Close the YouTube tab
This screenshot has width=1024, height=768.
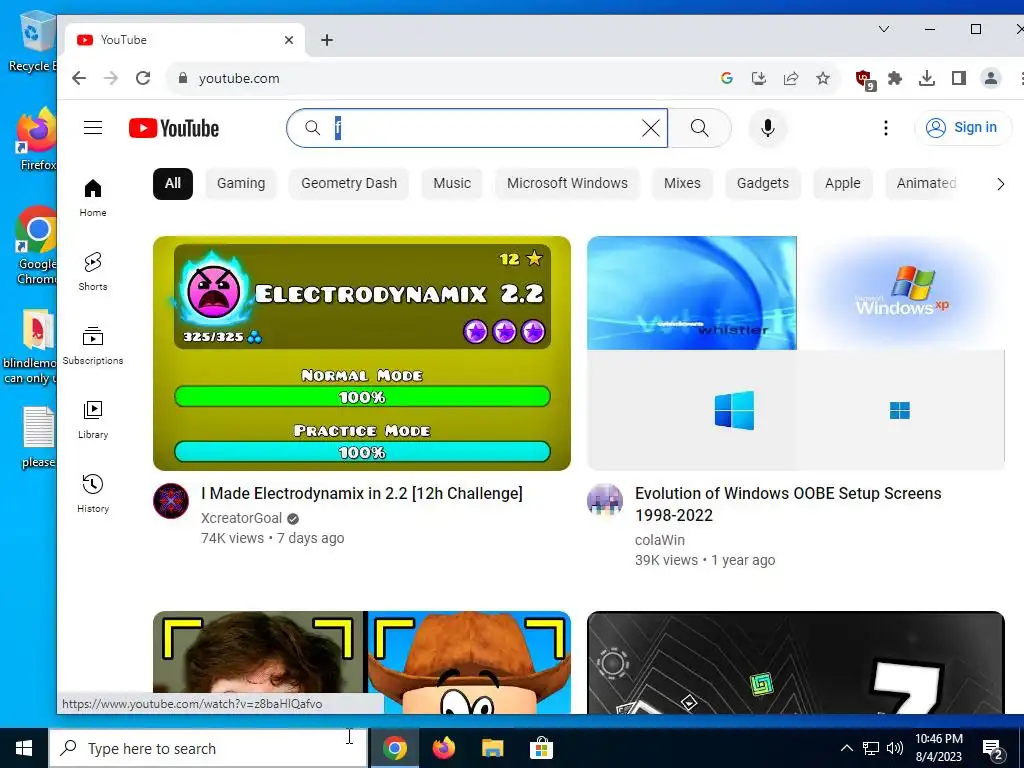click(289, 40)
